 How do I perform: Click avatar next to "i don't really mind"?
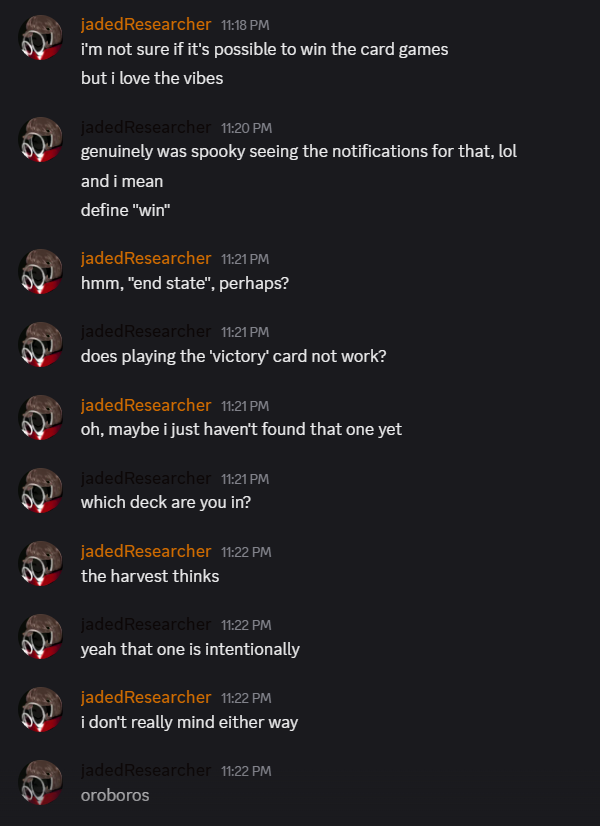coord(41,710)
